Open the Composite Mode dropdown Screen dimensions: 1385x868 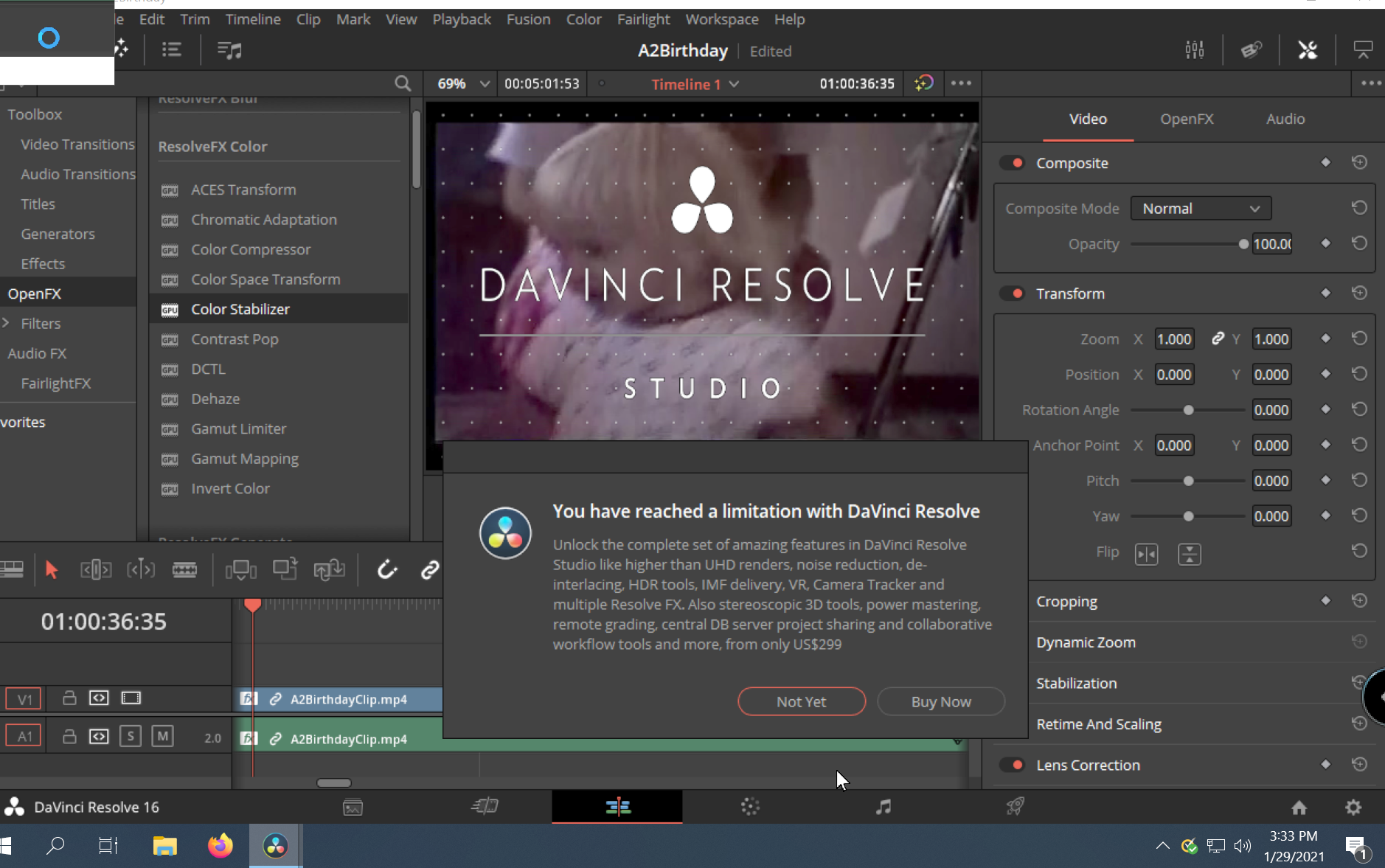point(1201,209)
